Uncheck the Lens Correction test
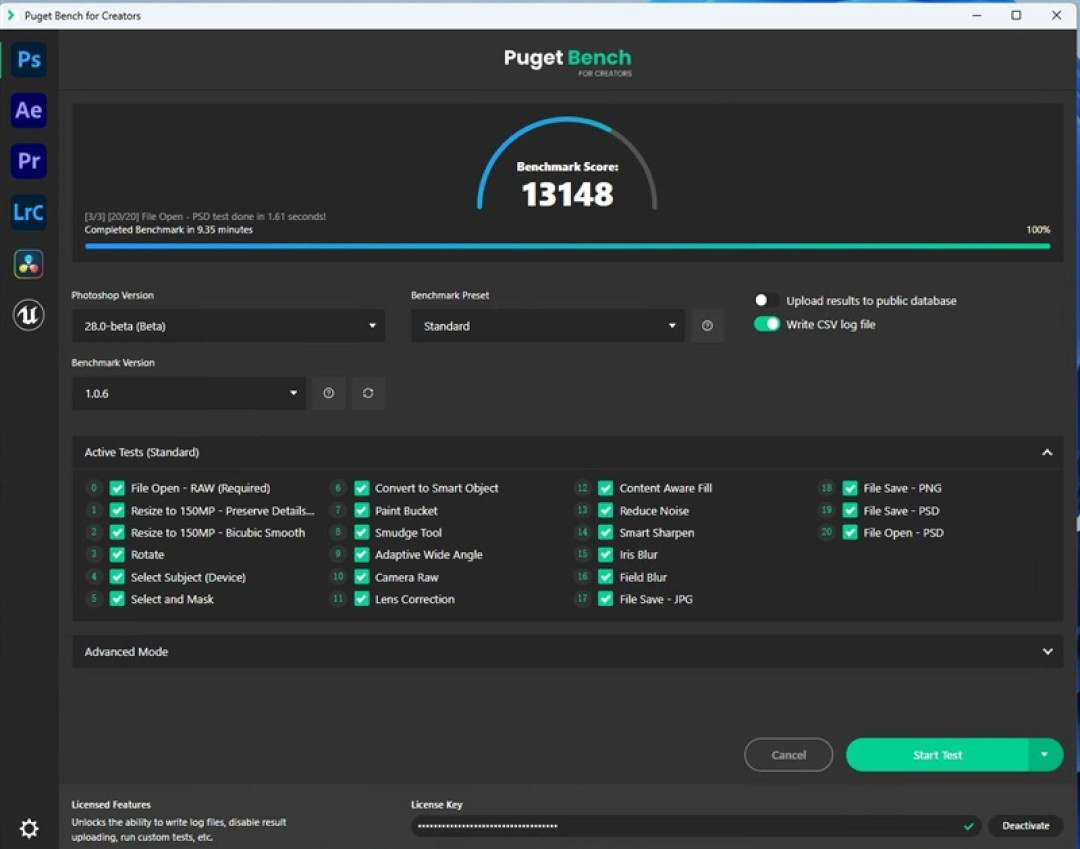 (362, 599)
